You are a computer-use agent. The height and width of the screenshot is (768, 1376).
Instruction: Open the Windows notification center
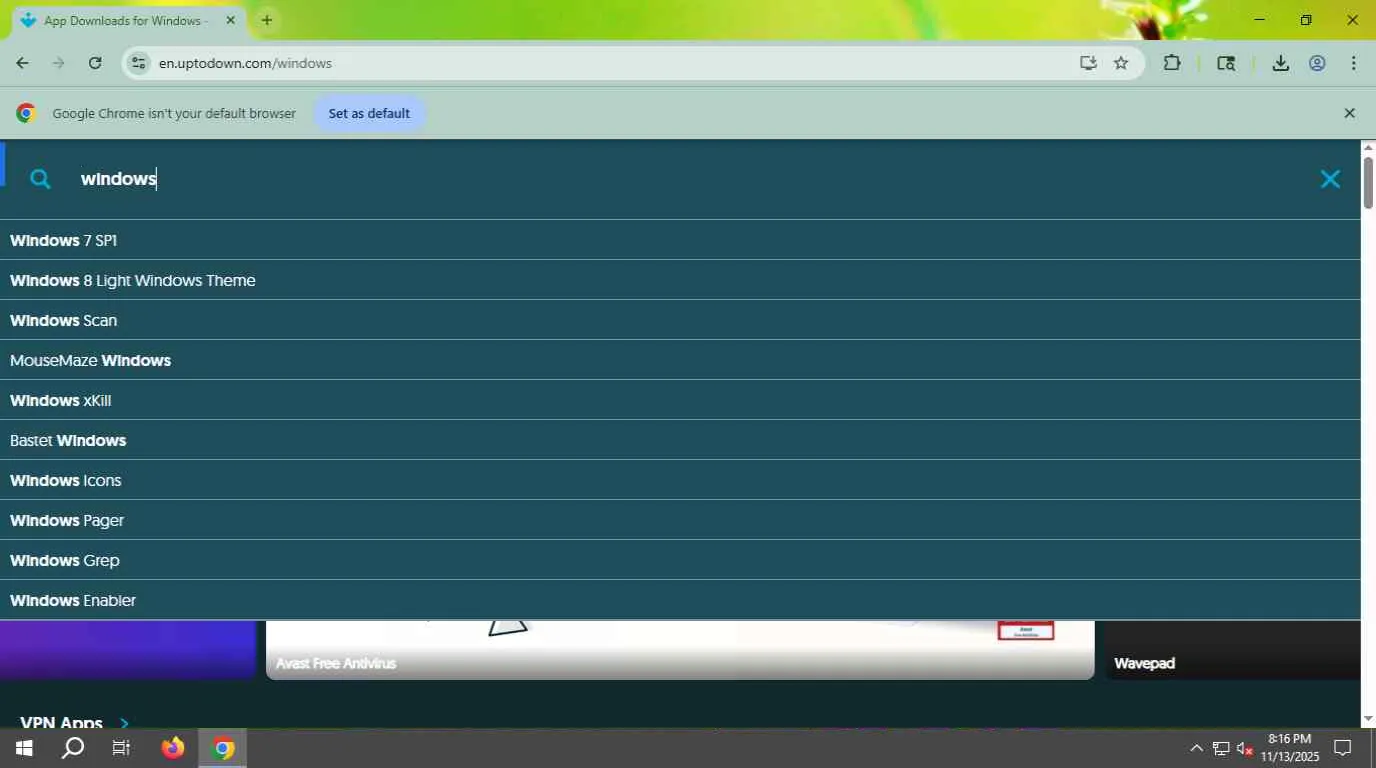pyautogui.click(x=1343, y=748)
